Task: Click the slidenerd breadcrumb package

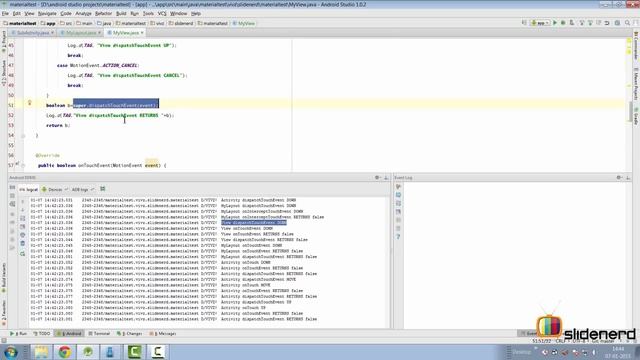Action: click(x=180, y=23)
